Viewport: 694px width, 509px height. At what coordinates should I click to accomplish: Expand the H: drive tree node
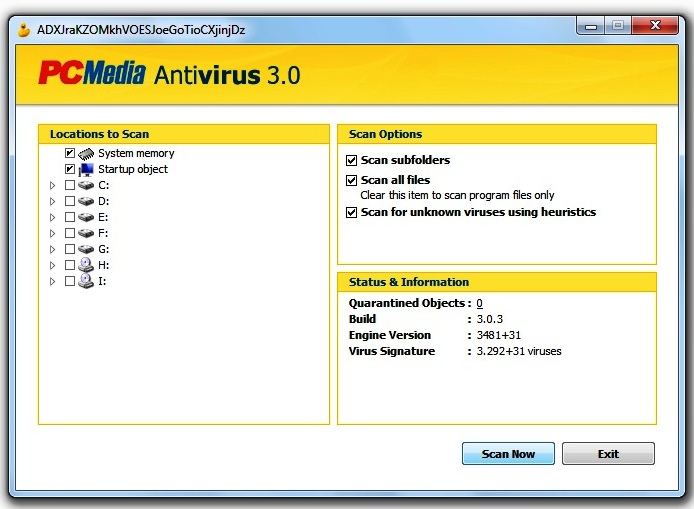click(52, 266)
